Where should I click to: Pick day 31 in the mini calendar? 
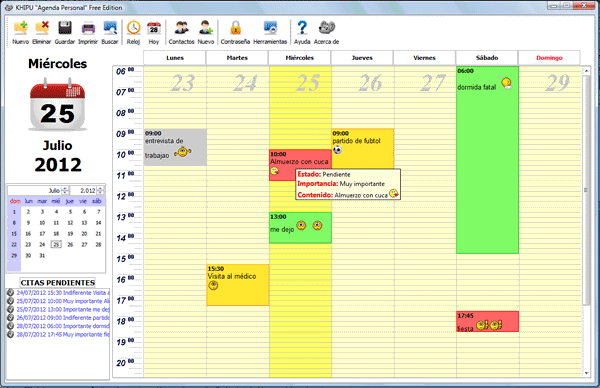point(42,256)
